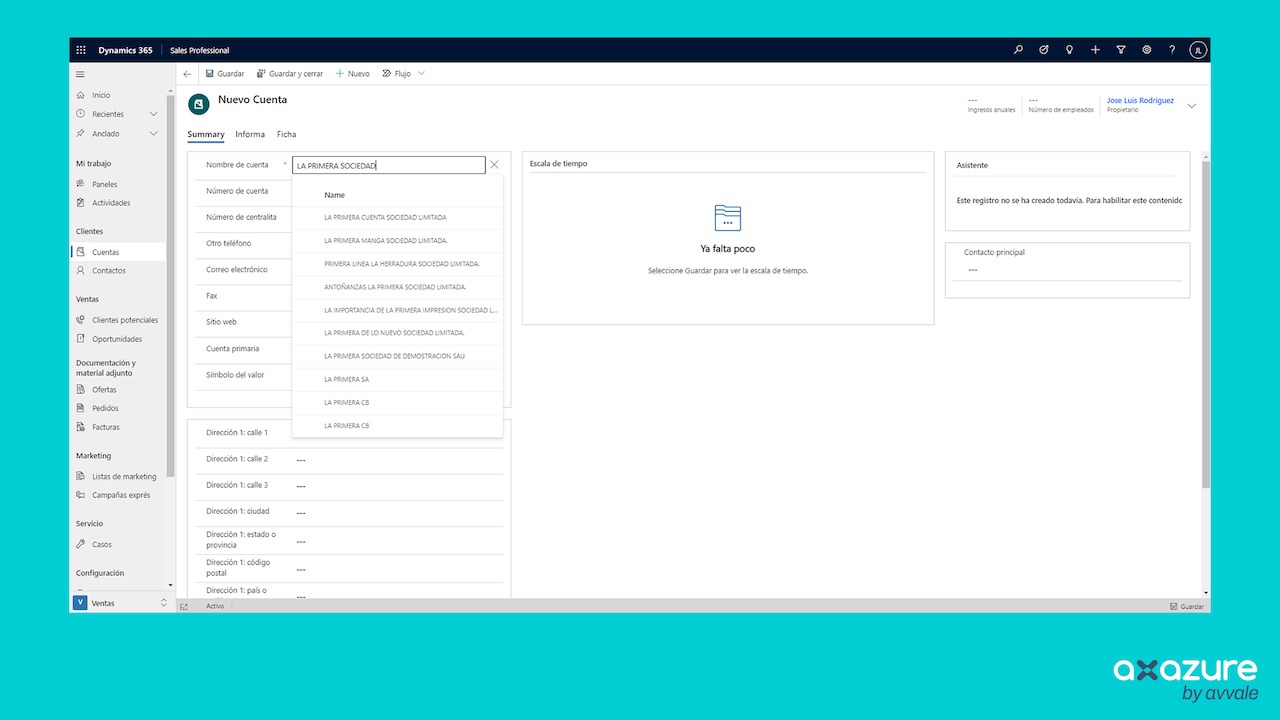Click the JL user avatar
1280x720 pixels.
(1198, 50)
